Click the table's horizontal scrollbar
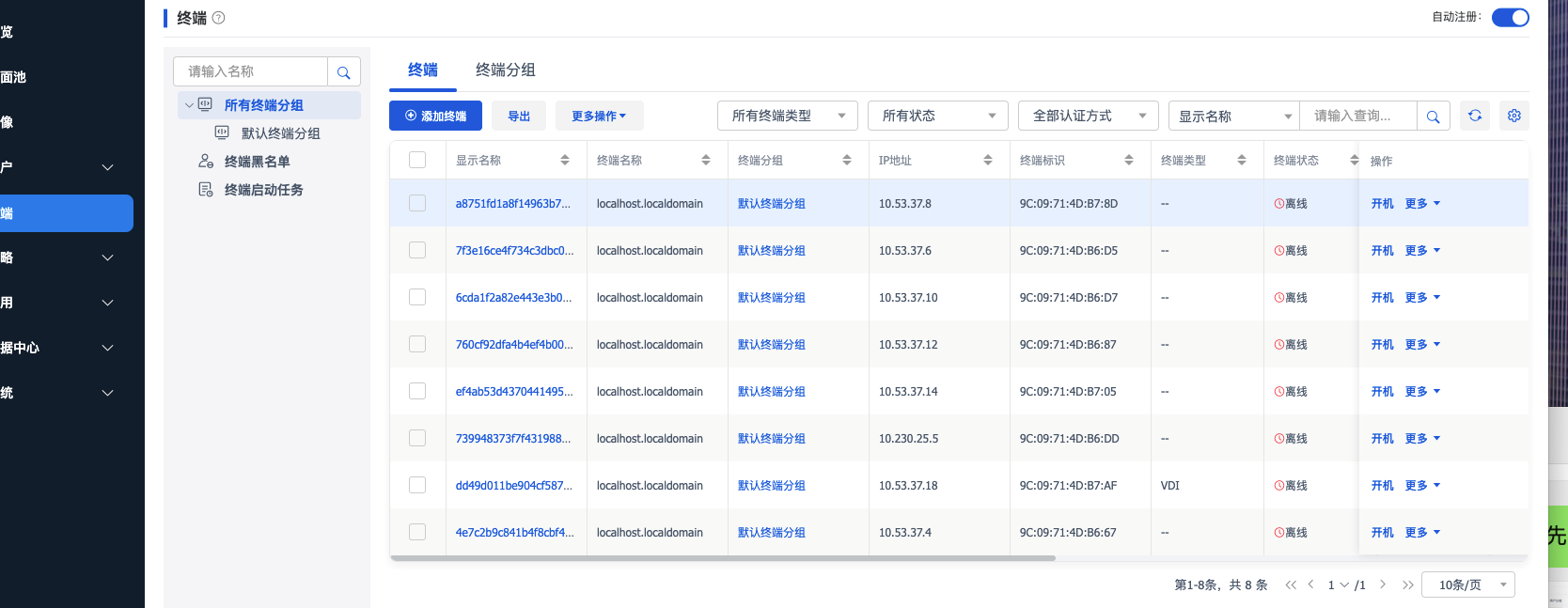Viewport: 1568px width, 608px height. [x=722, y=558]
